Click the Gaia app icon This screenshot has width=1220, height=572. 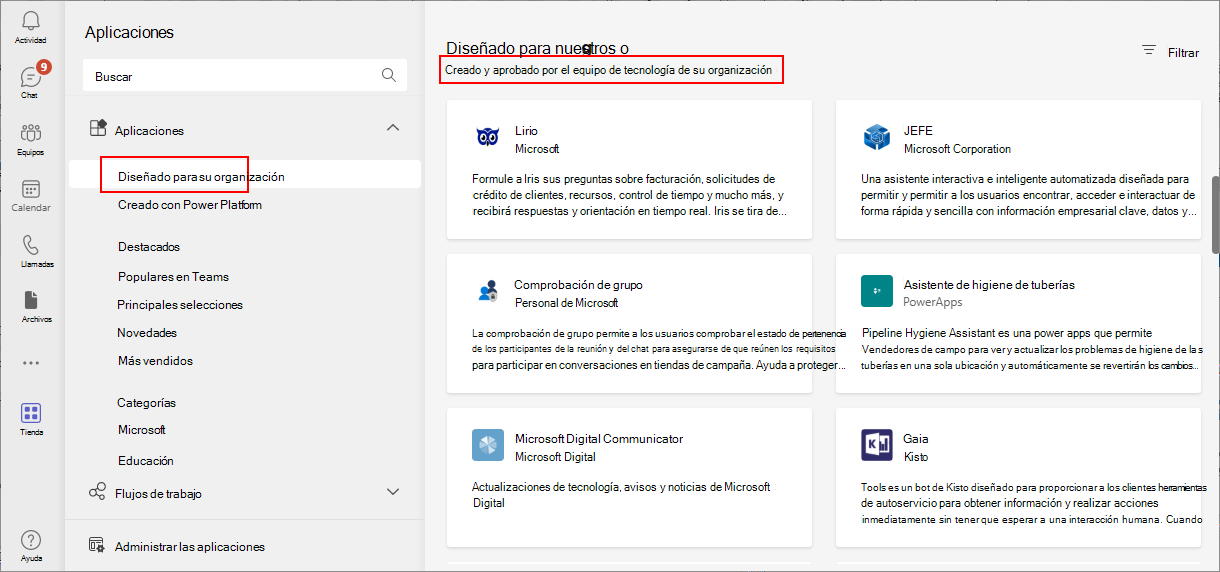(x=877, y=445)
